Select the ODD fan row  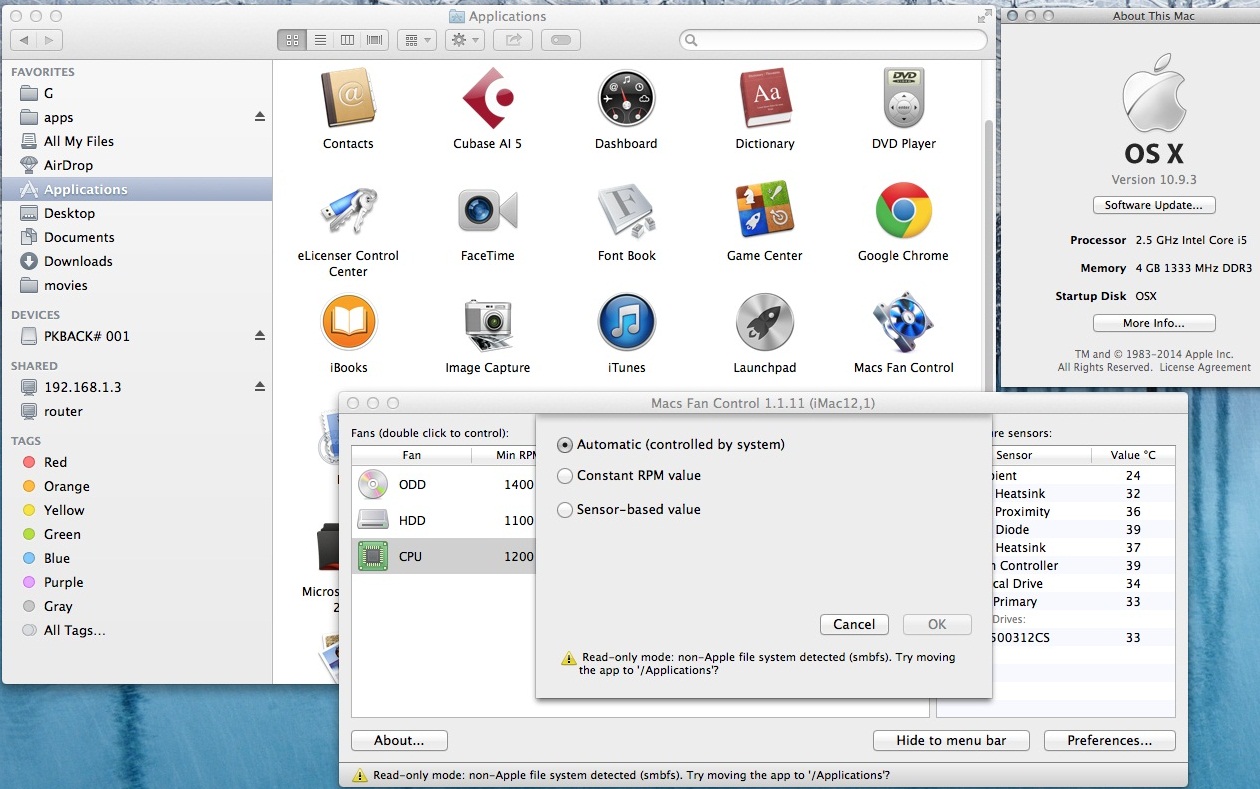click(x=443, y=484)
